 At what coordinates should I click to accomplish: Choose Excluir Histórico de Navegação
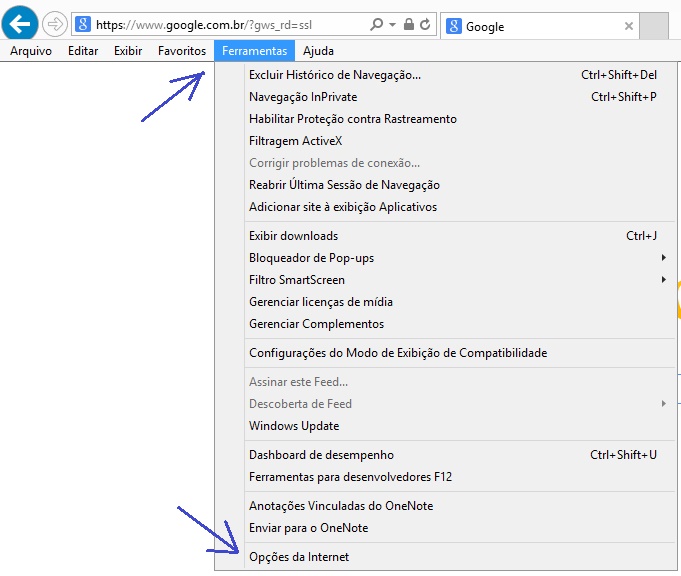click(x=334, y=75)
